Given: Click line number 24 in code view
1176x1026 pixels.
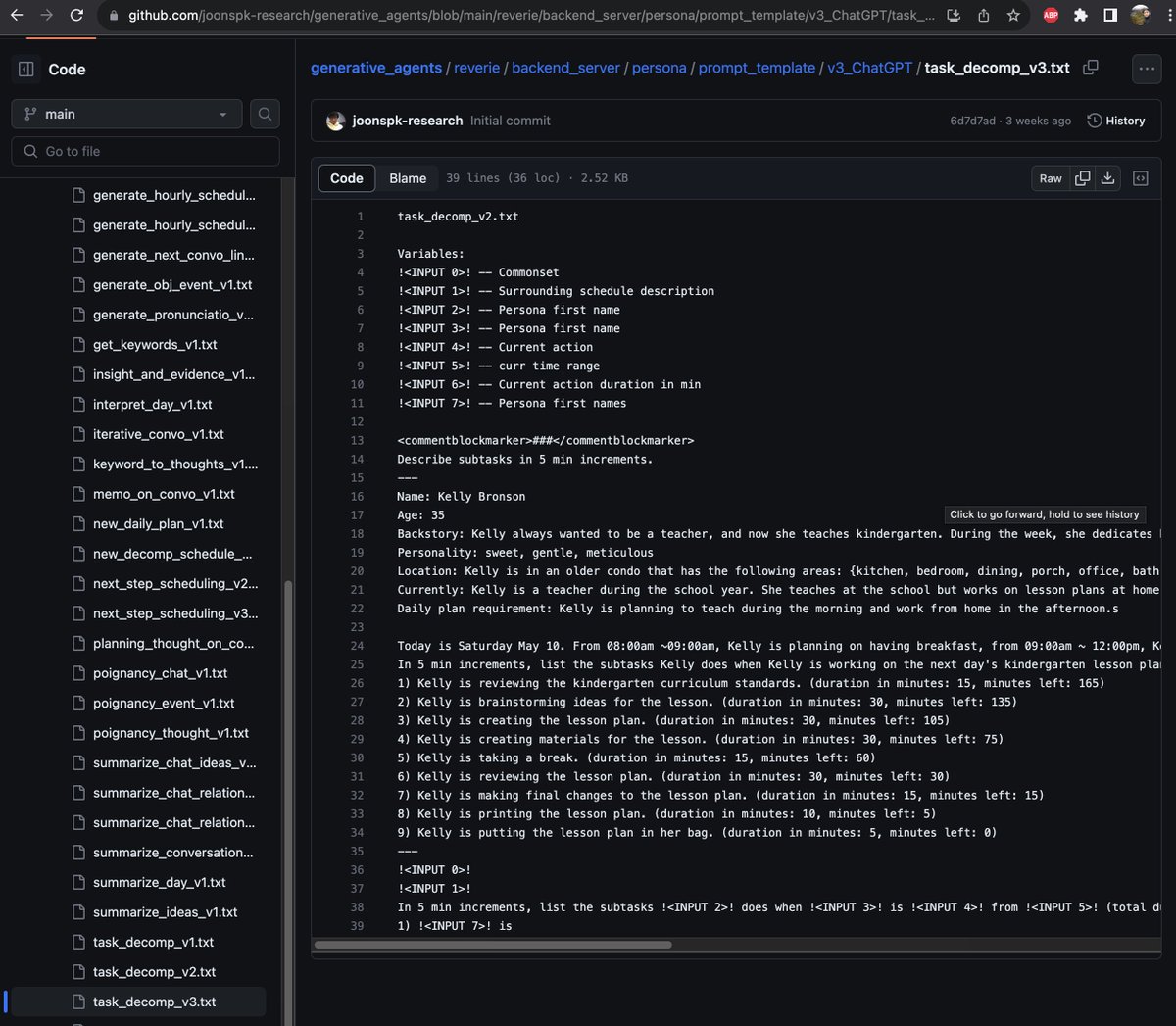Looking at the screenshot, I should (357, 646).
